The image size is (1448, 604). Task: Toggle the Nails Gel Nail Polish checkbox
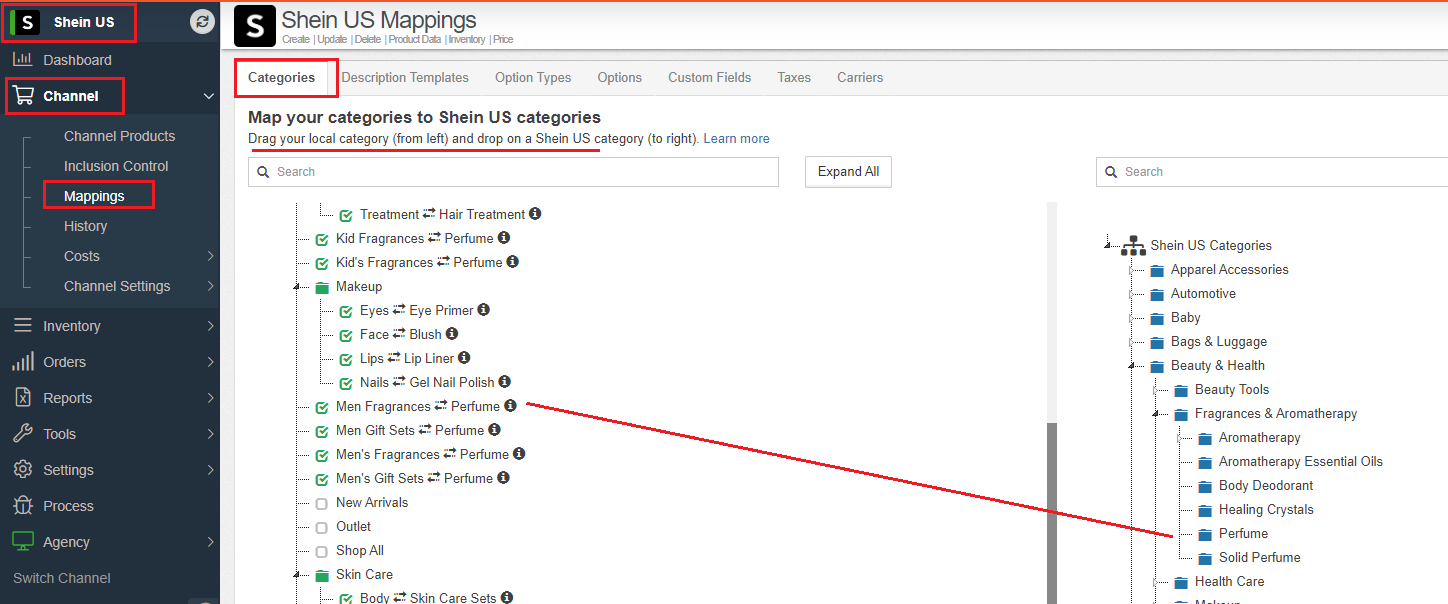(x=346, y=383)
